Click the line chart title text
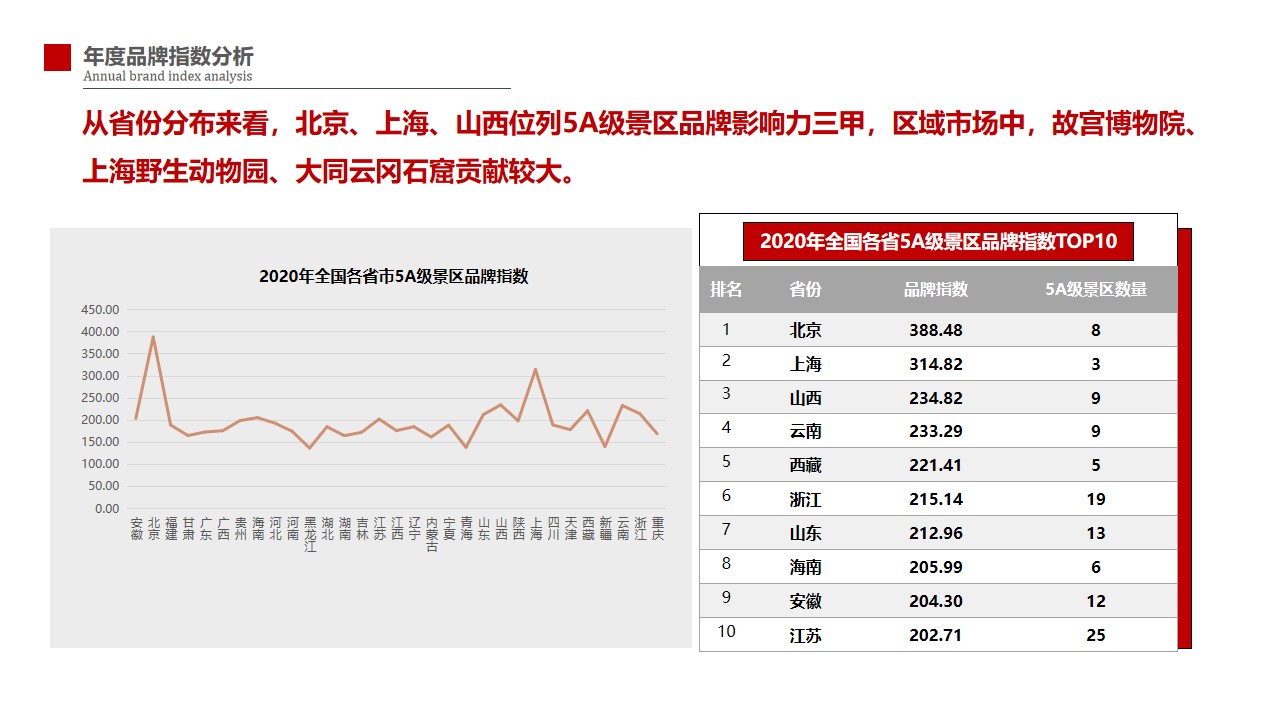This screenshot has width=1280, height=720. coord(393,277)
